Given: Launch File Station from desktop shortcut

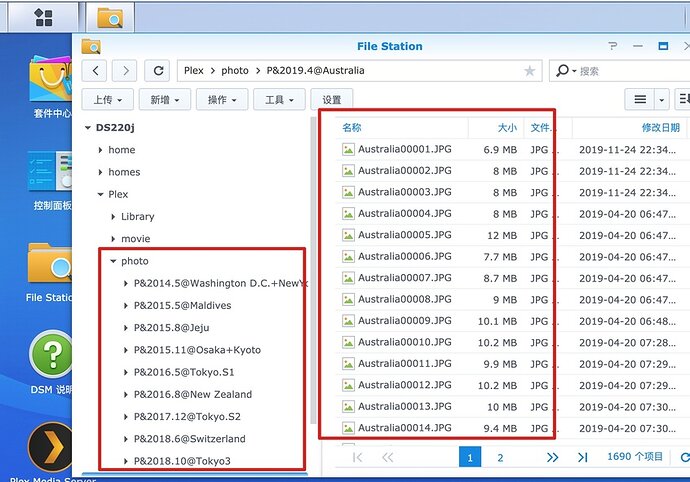Looking at the screenshot, I should (49, 263).
